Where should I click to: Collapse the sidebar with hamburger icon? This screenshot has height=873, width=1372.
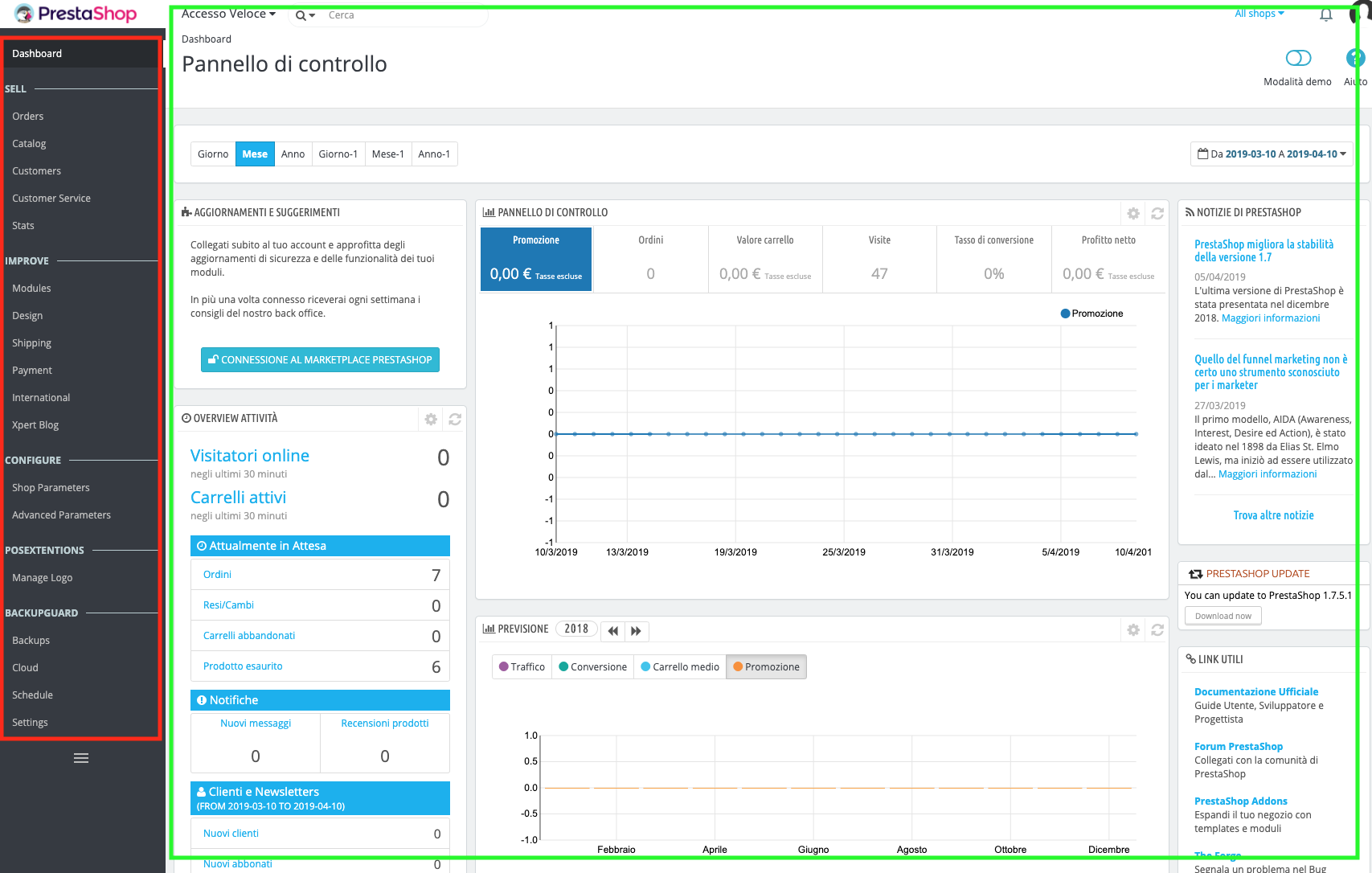[81, 758]
